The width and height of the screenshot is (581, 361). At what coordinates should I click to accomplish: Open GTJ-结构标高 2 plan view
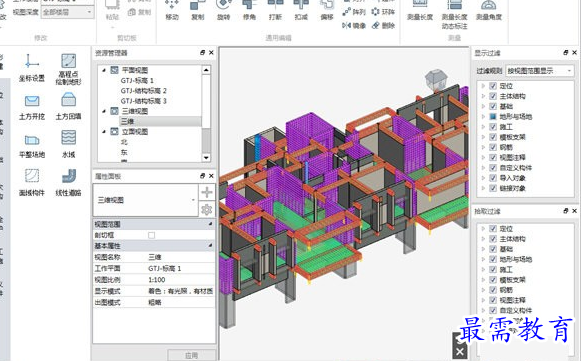click(143, 90)
